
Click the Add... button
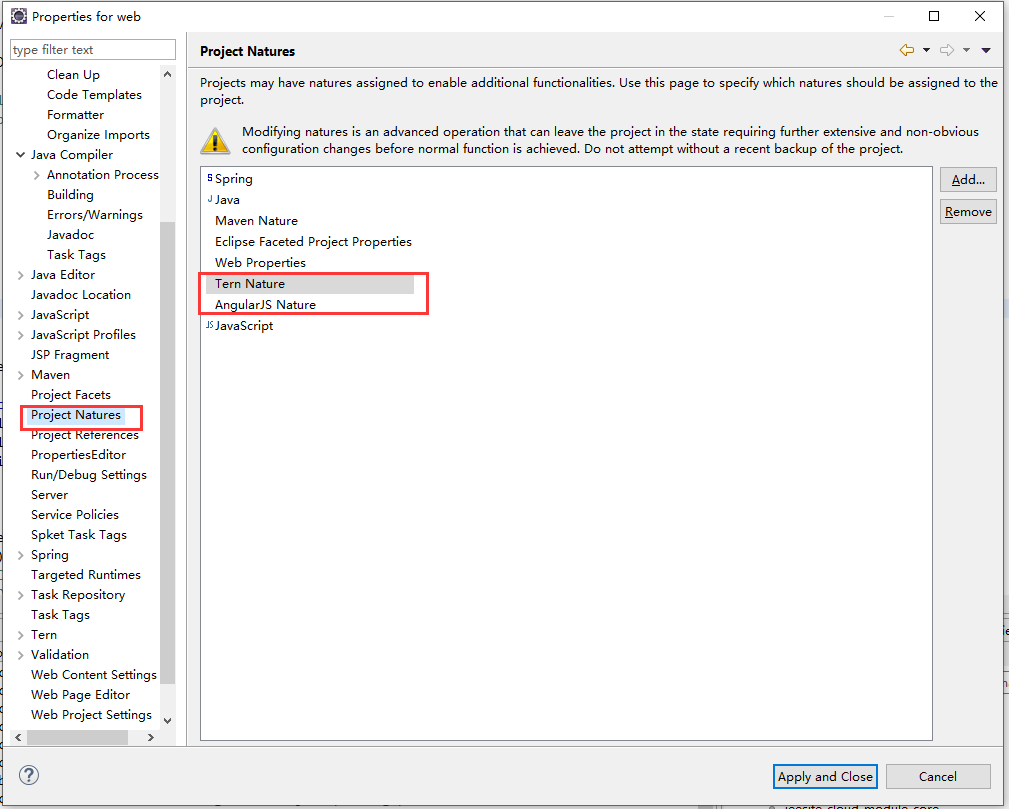tap(968, 180)
